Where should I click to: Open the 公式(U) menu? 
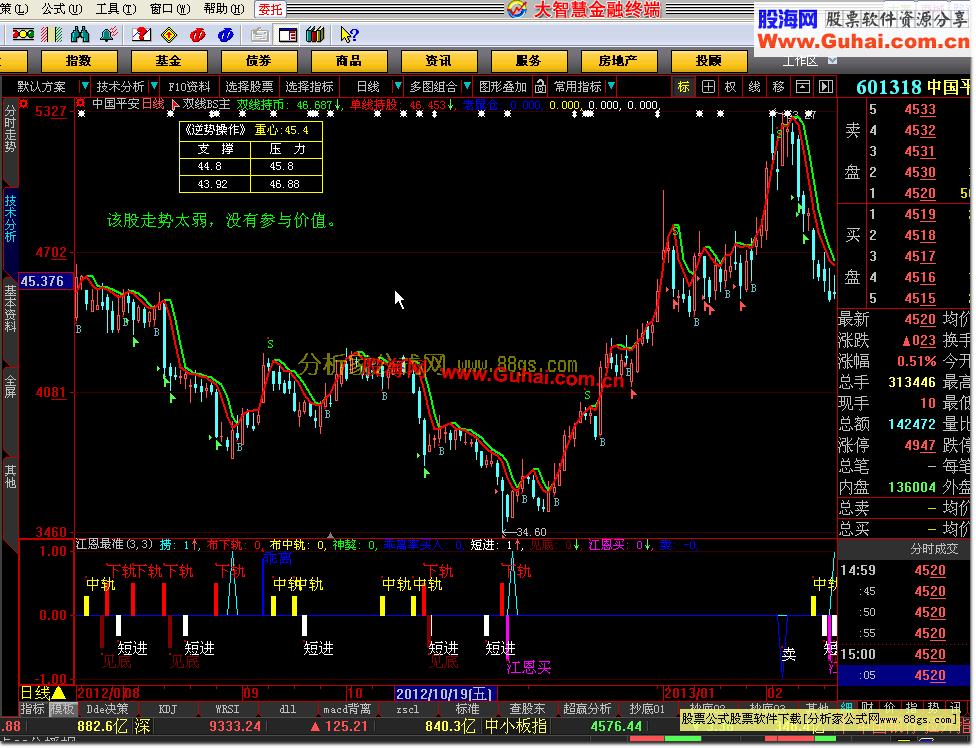(61, 9)
